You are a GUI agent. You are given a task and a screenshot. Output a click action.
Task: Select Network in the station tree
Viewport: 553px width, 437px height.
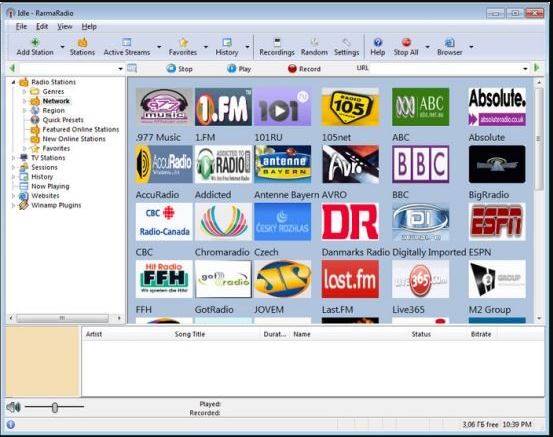tap(56, 101)
